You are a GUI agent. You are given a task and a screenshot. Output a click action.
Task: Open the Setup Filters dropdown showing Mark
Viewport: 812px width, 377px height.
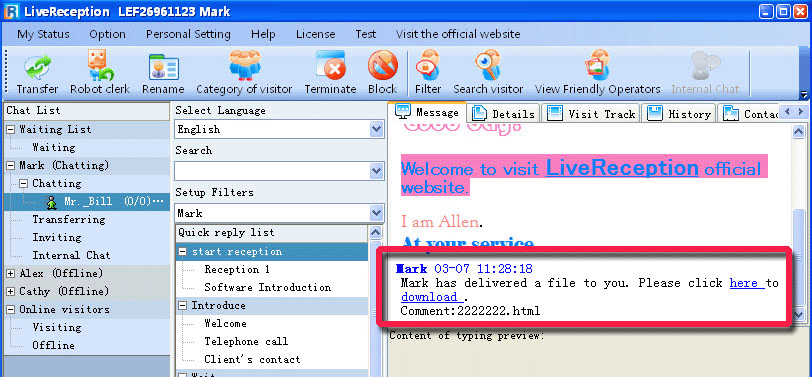[x=377, y=213]
